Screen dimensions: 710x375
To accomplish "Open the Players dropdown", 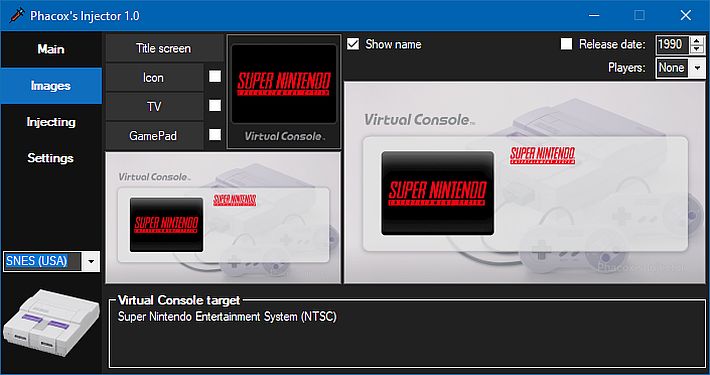I will click(x=697, y=68).
